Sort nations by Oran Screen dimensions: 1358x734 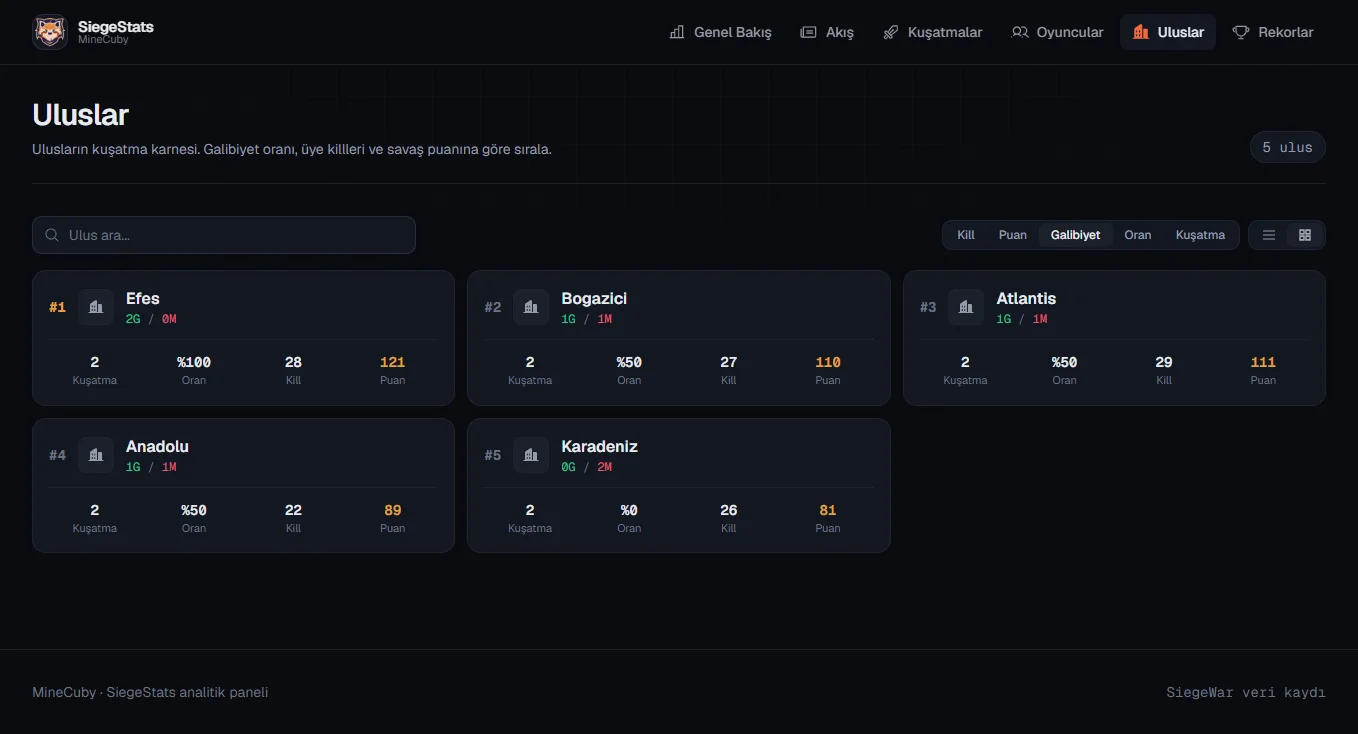[1138, 235]
